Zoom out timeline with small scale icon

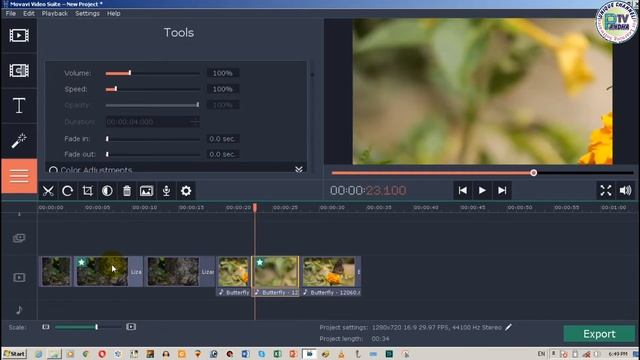tap(46, 327)
